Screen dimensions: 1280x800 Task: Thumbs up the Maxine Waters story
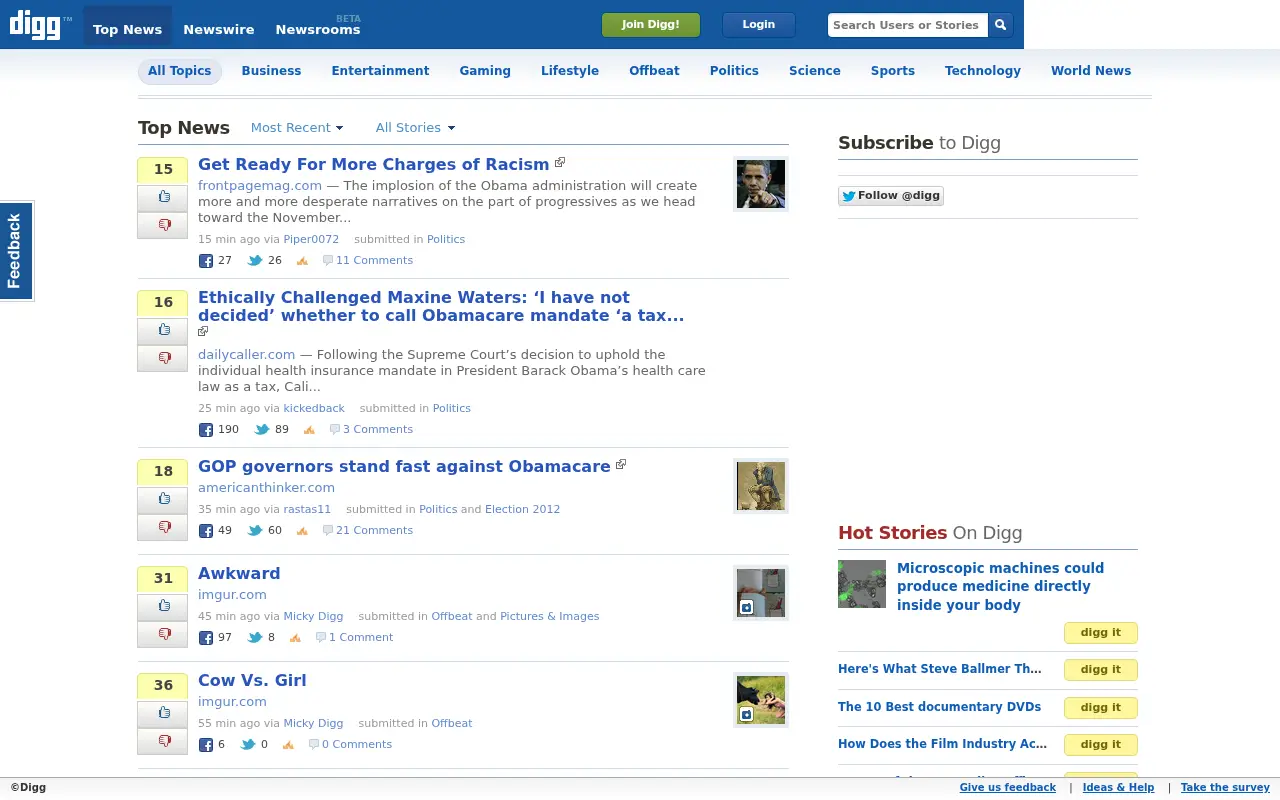pos(163,331)
